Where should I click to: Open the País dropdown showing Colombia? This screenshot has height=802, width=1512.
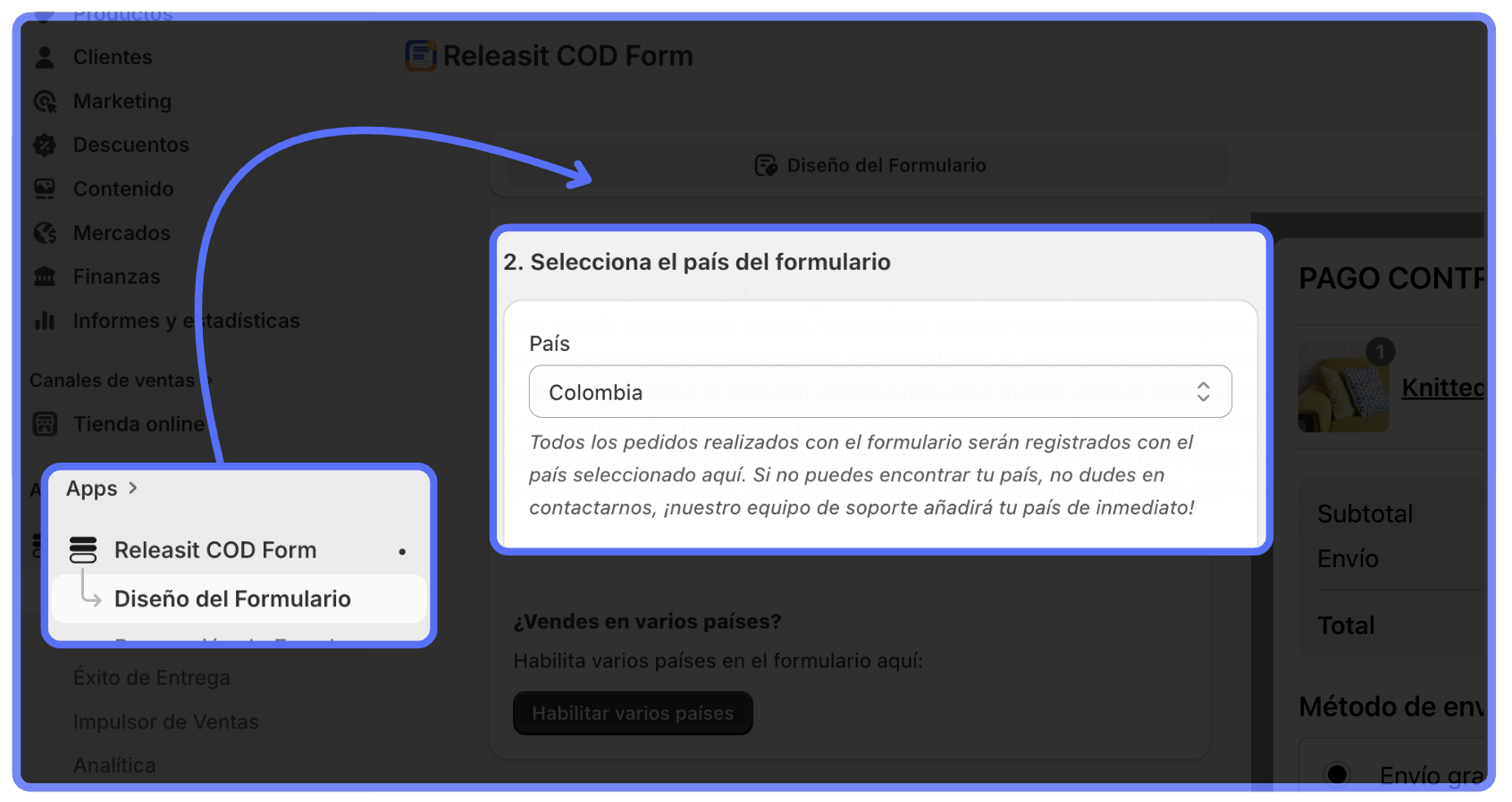pyautogui.click(x=879, y=392)
